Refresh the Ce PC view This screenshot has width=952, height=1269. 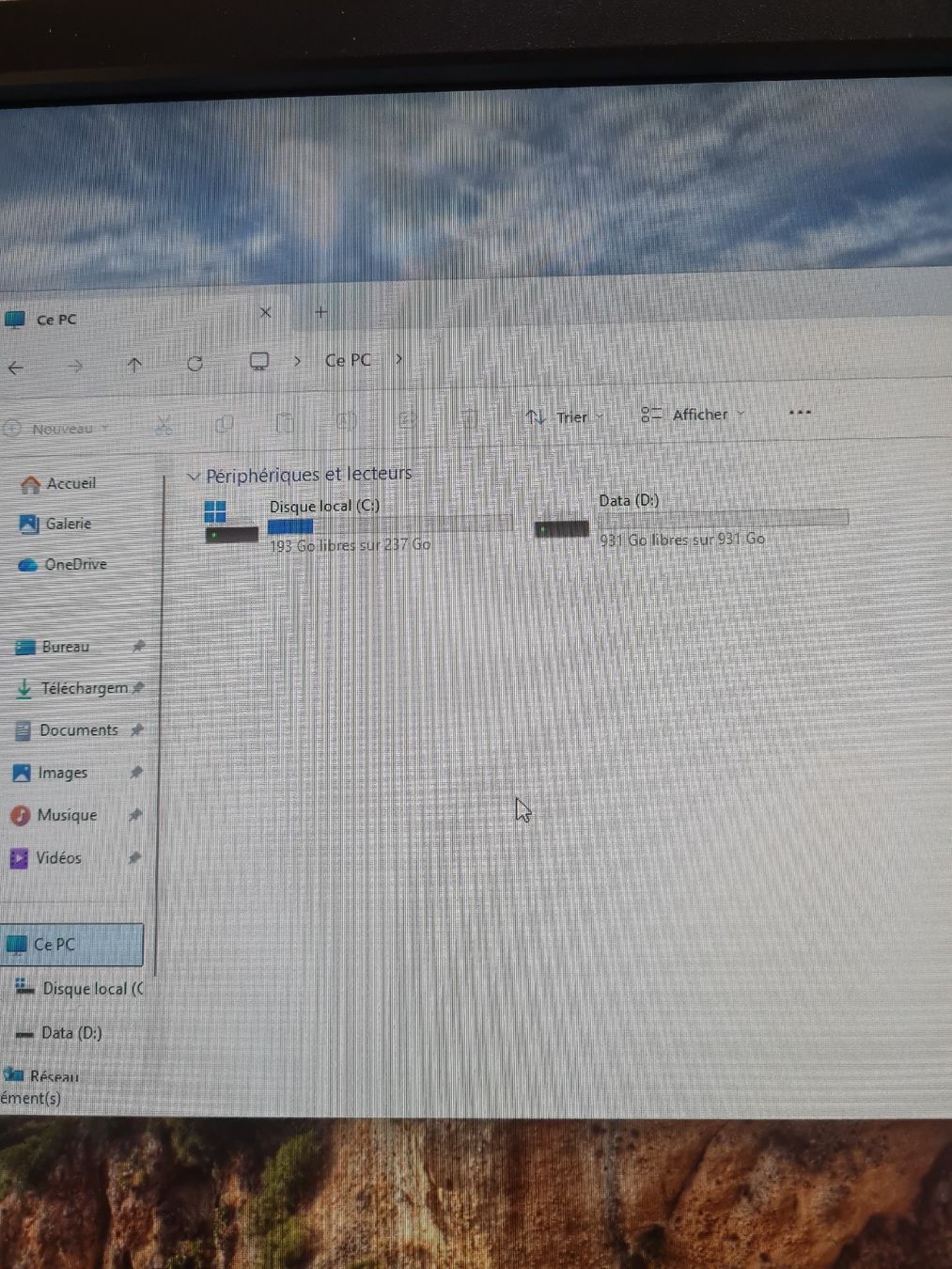tap(195, 363)
